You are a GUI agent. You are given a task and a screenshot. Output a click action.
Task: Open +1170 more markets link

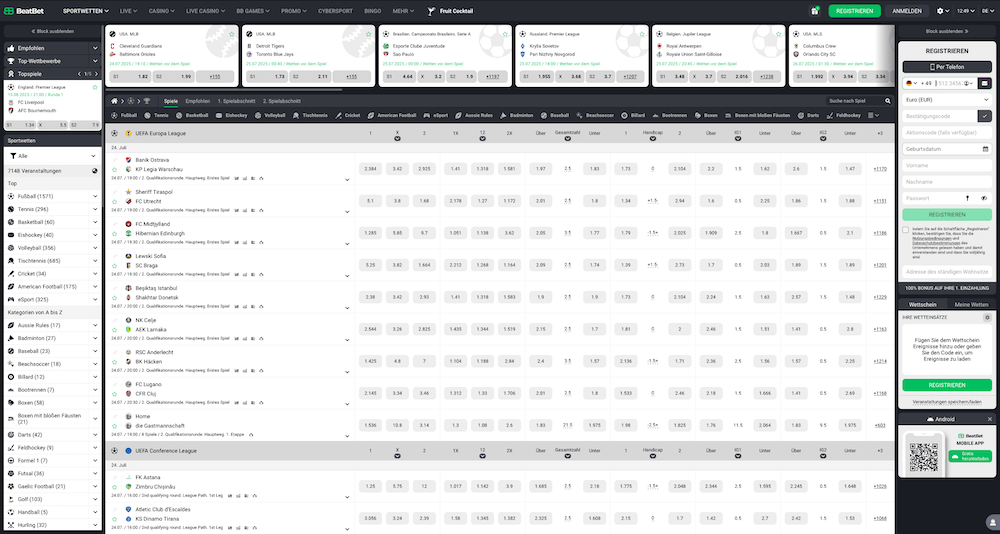(879, 168)
